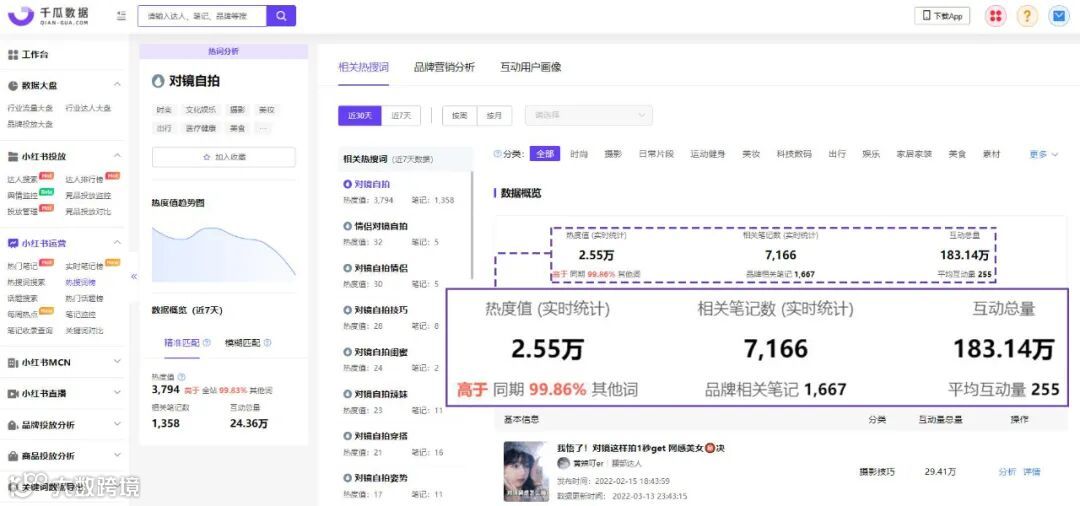Select the 家居家装 category filter
Viewport: 1080px width, 506px height.
914,154
